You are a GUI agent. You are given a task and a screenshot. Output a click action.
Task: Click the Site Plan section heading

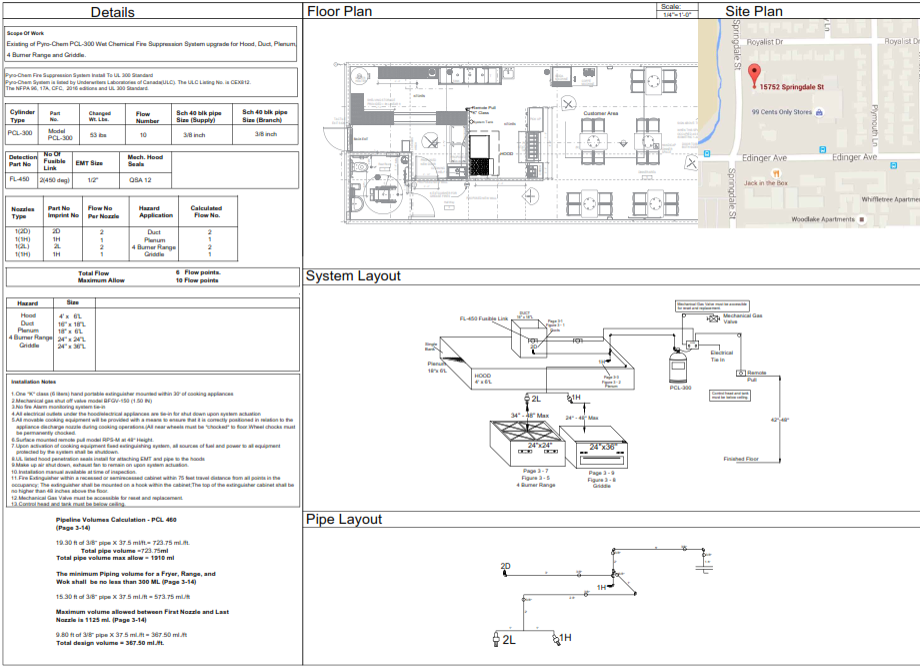755,12
